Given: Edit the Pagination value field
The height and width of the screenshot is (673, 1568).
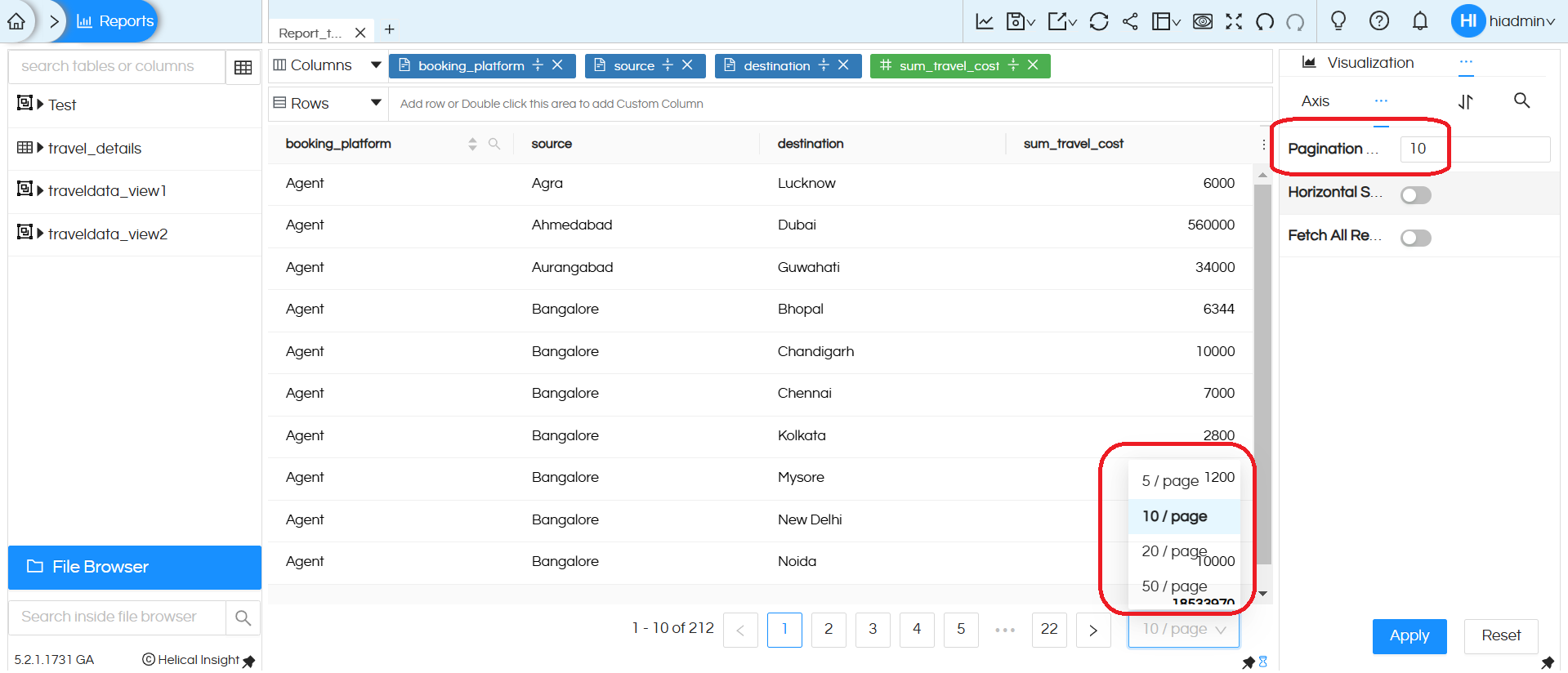Looking at the screenshot, I should [1476, 149].
